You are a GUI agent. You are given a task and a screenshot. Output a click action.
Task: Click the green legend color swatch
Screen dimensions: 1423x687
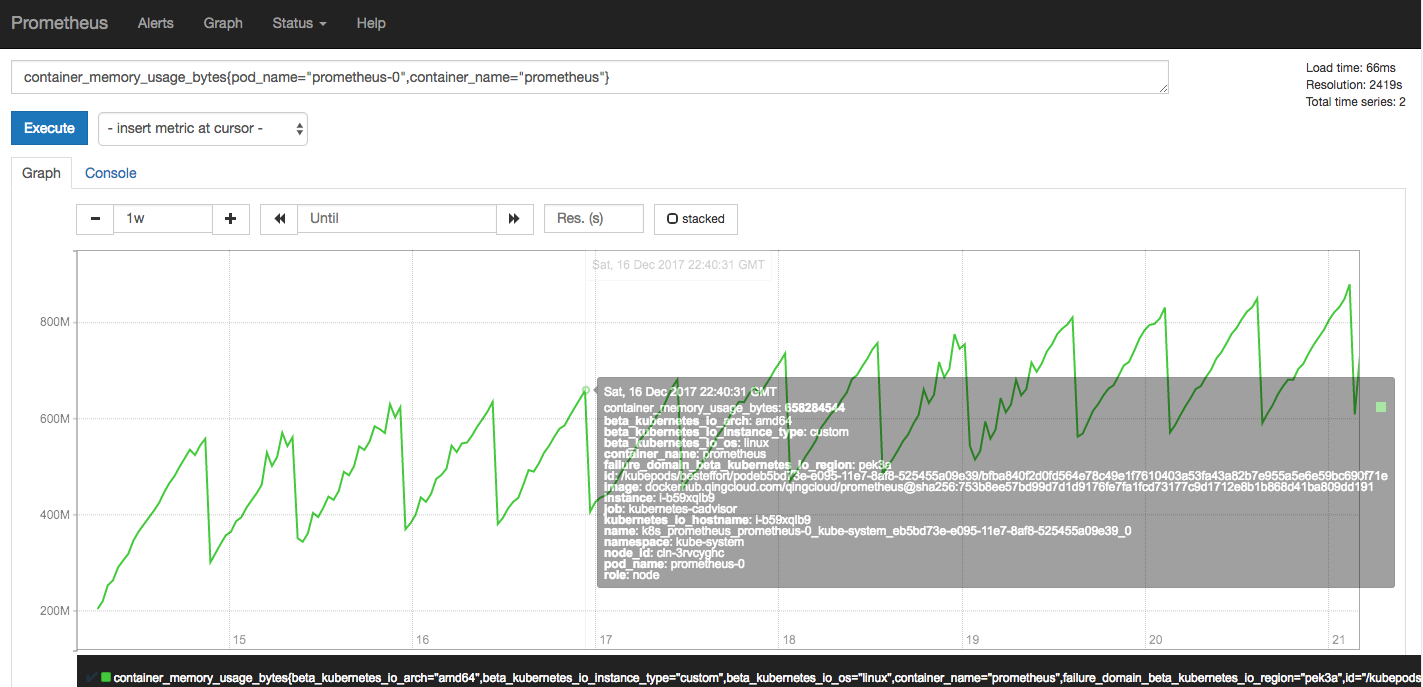click(x=106, y=677)
